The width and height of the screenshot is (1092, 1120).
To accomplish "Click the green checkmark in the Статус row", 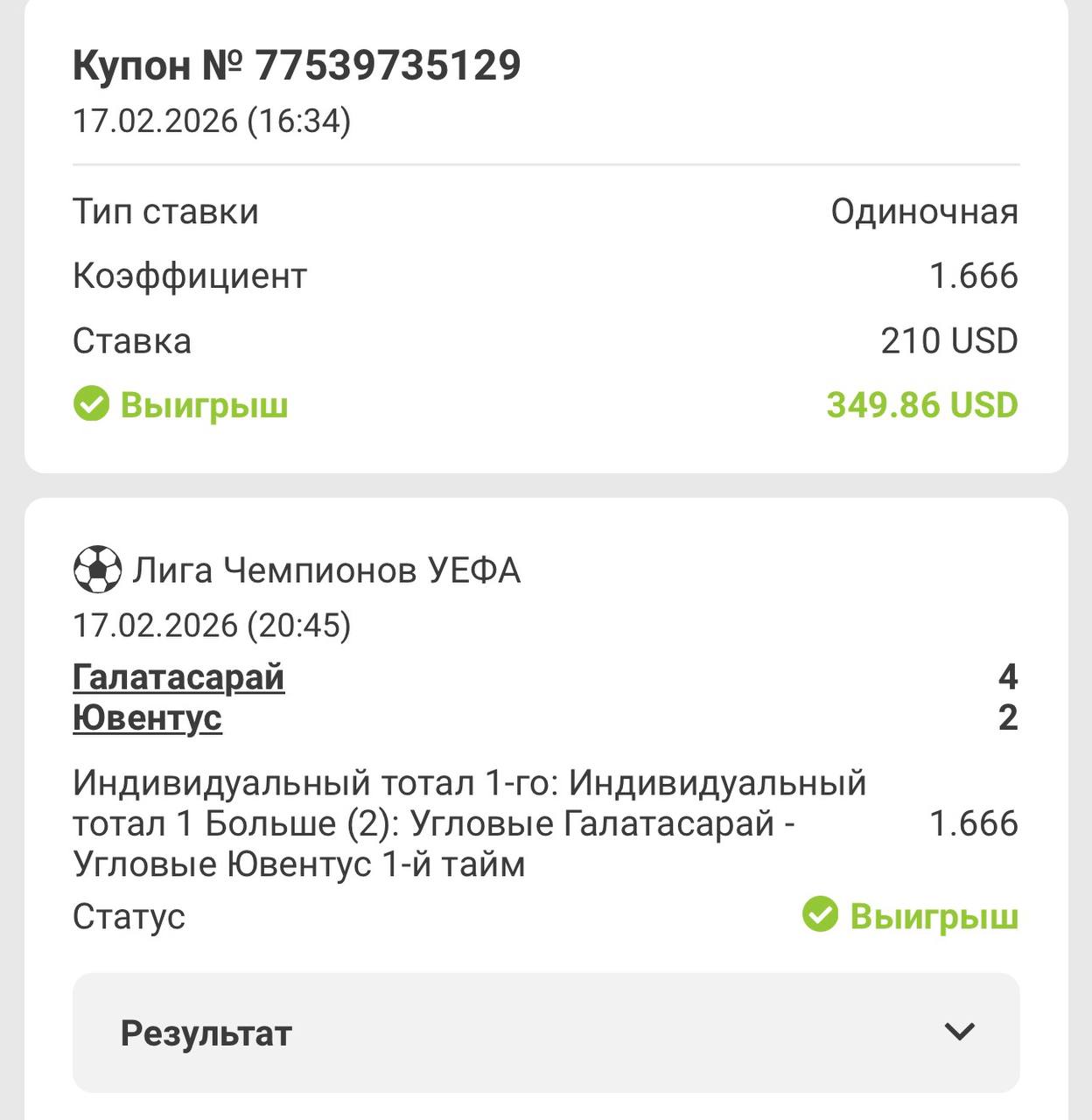I will pyautogui.click(x=820, y=915).
